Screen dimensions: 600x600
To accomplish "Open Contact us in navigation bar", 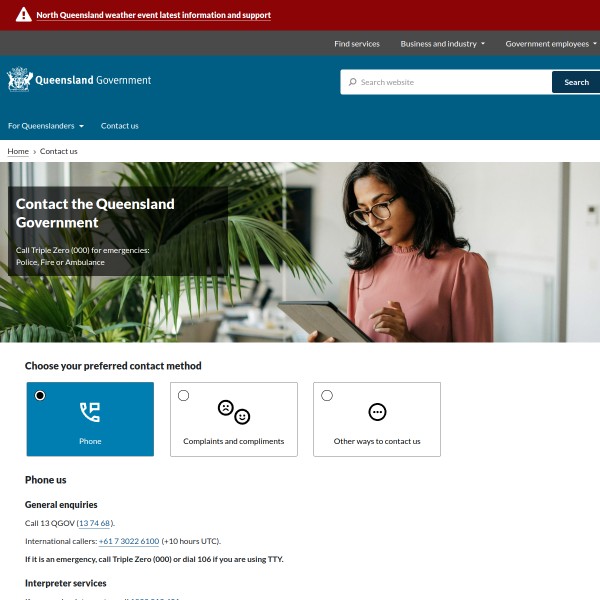I will click(120, 126).
